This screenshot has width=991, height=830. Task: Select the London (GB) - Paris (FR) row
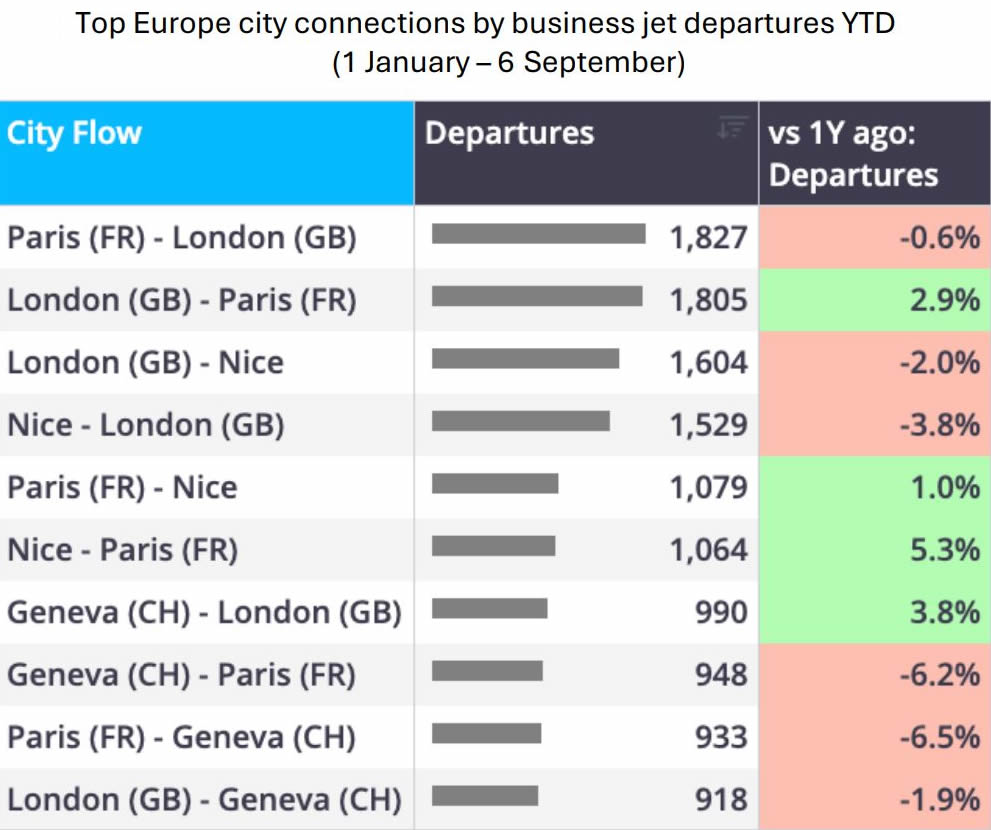coord(496,300)
